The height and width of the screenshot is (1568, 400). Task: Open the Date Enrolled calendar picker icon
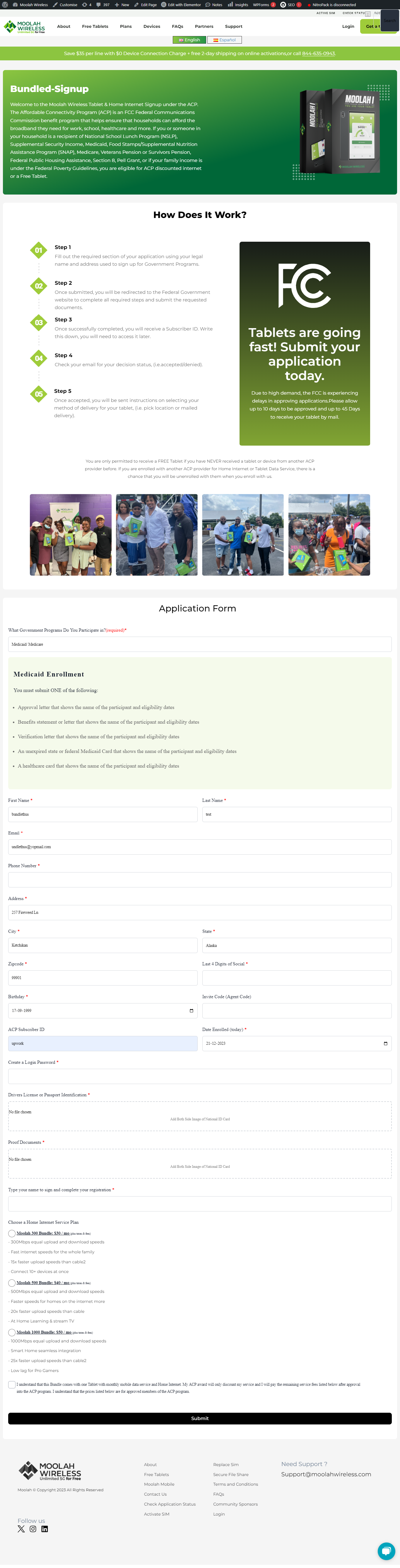pyautogui.click(x=385, y=1043)
